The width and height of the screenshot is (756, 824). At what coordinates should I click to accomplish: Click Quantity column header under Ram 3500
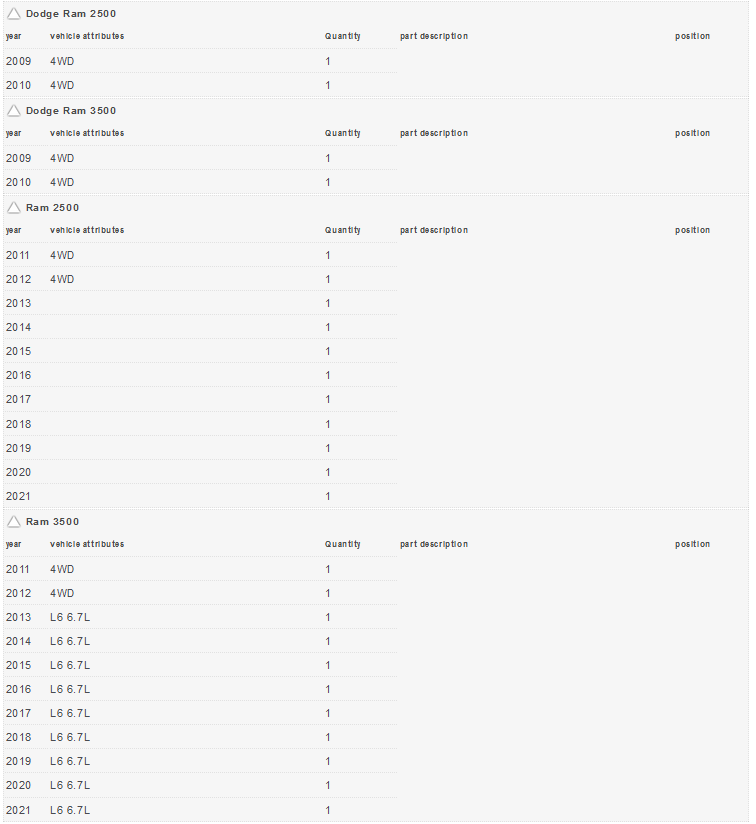coord(342,545)
